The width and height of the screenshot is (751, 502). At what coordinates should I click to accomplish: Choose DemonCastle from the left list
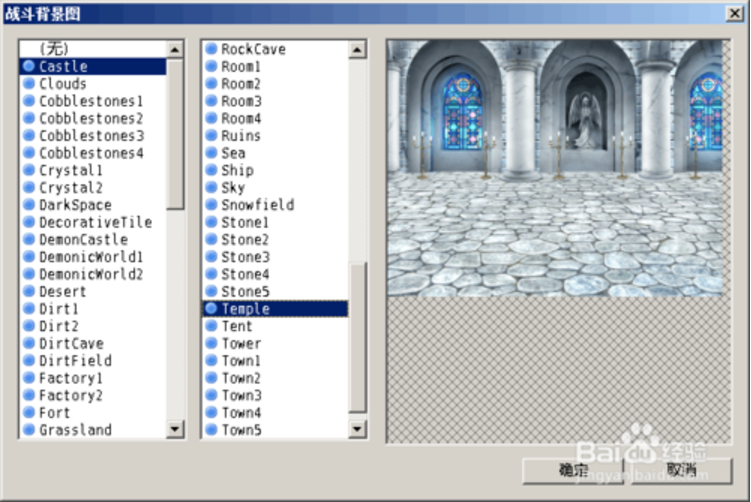tap(82, 240)
